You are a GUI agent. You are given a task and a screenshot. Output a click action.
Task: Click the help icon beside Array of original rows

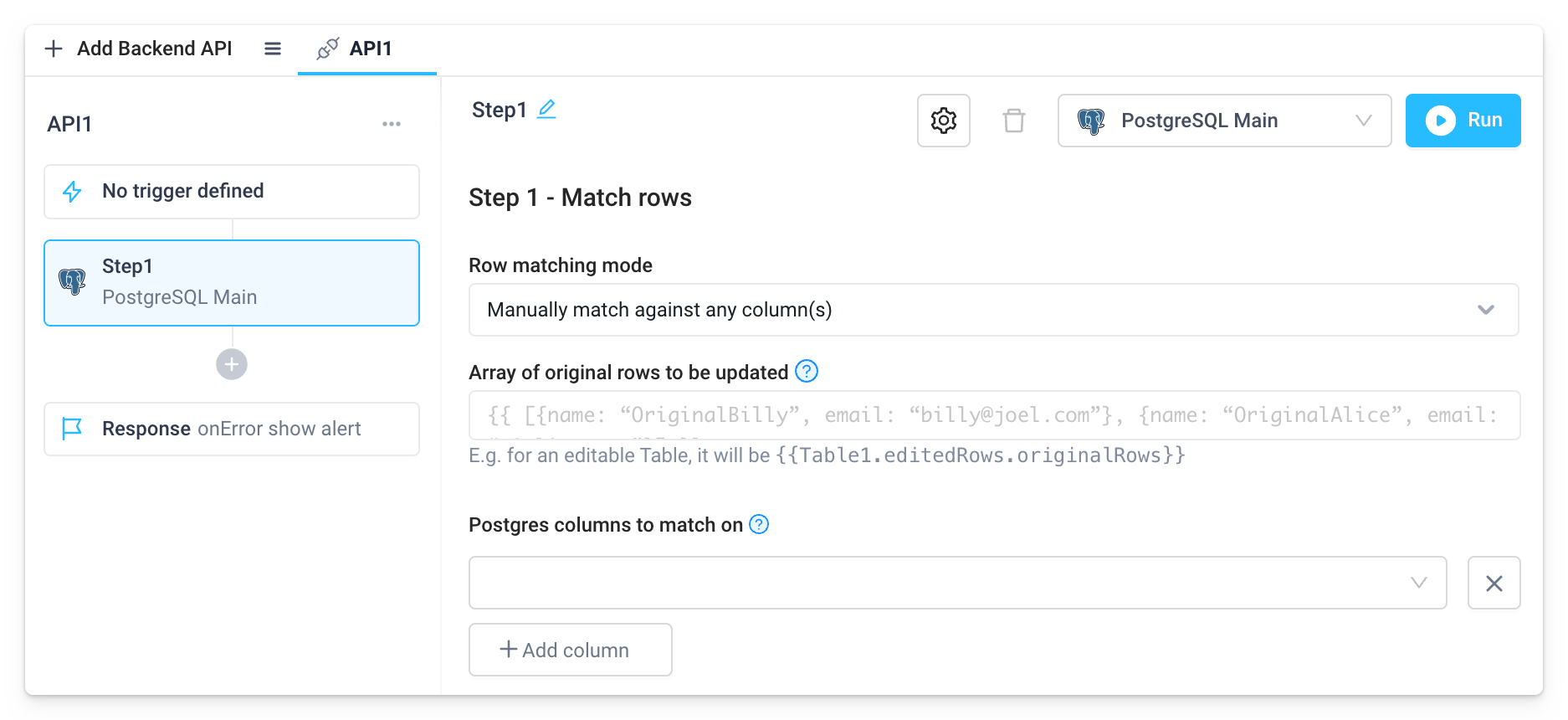pyautogui.click(x=807, y=372)
